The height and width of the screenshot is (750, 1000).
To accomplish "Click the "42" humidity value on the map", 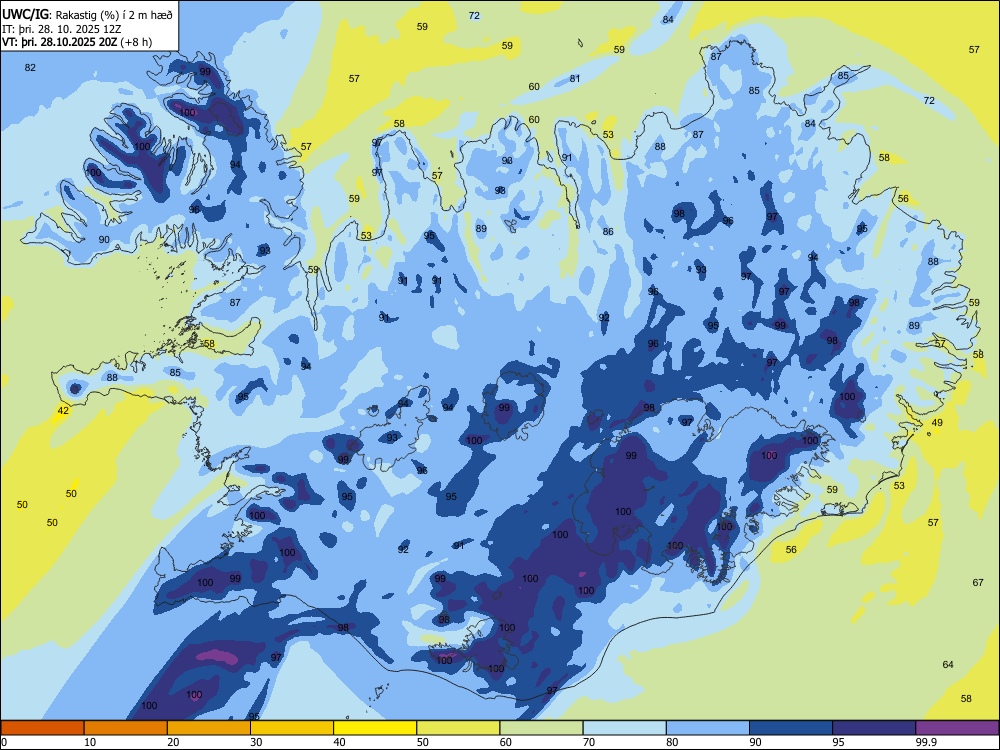I will coord(62,411).
